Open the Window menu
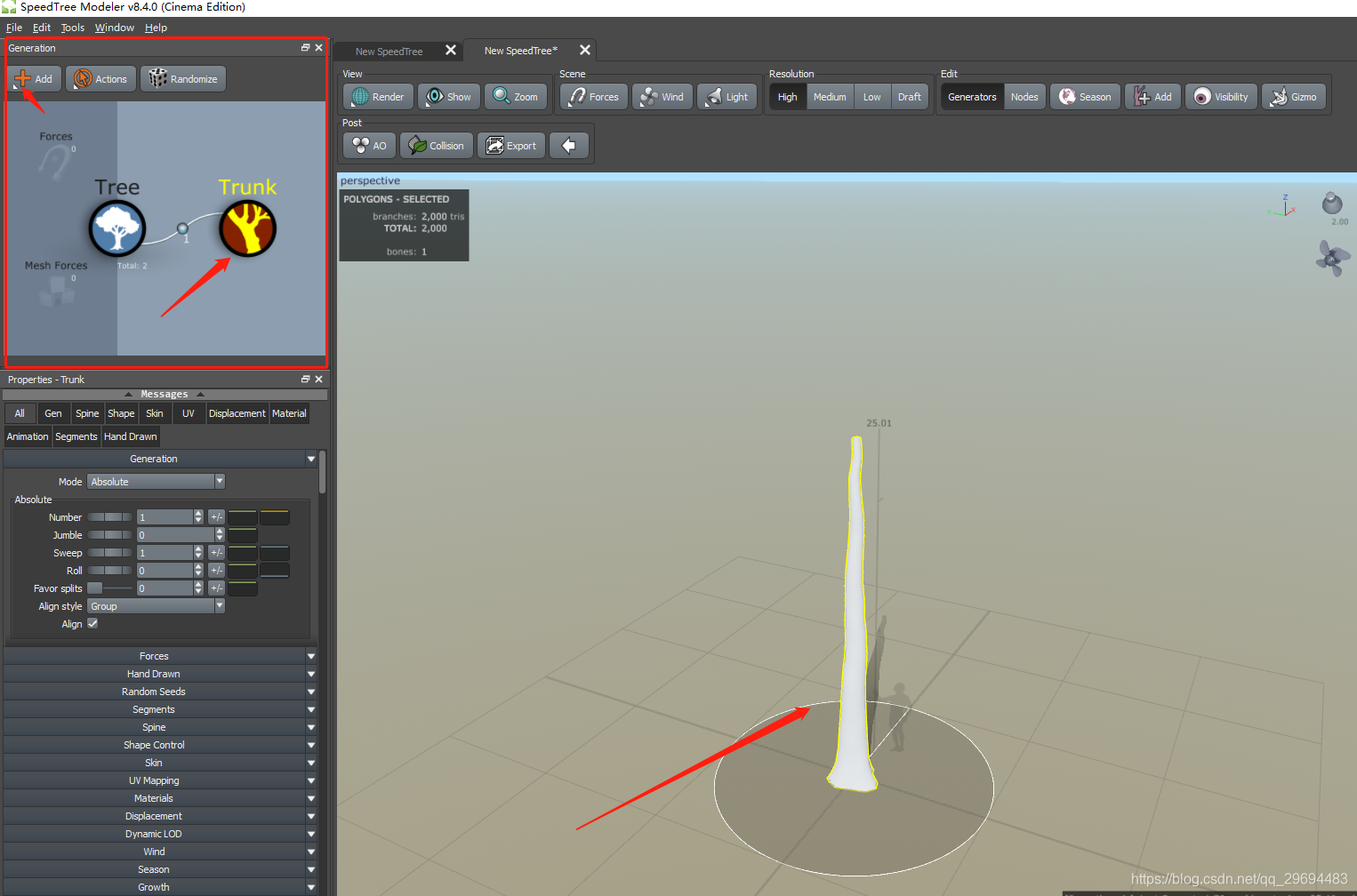The height and width of the screenshot is (896, 1357). 115,28
